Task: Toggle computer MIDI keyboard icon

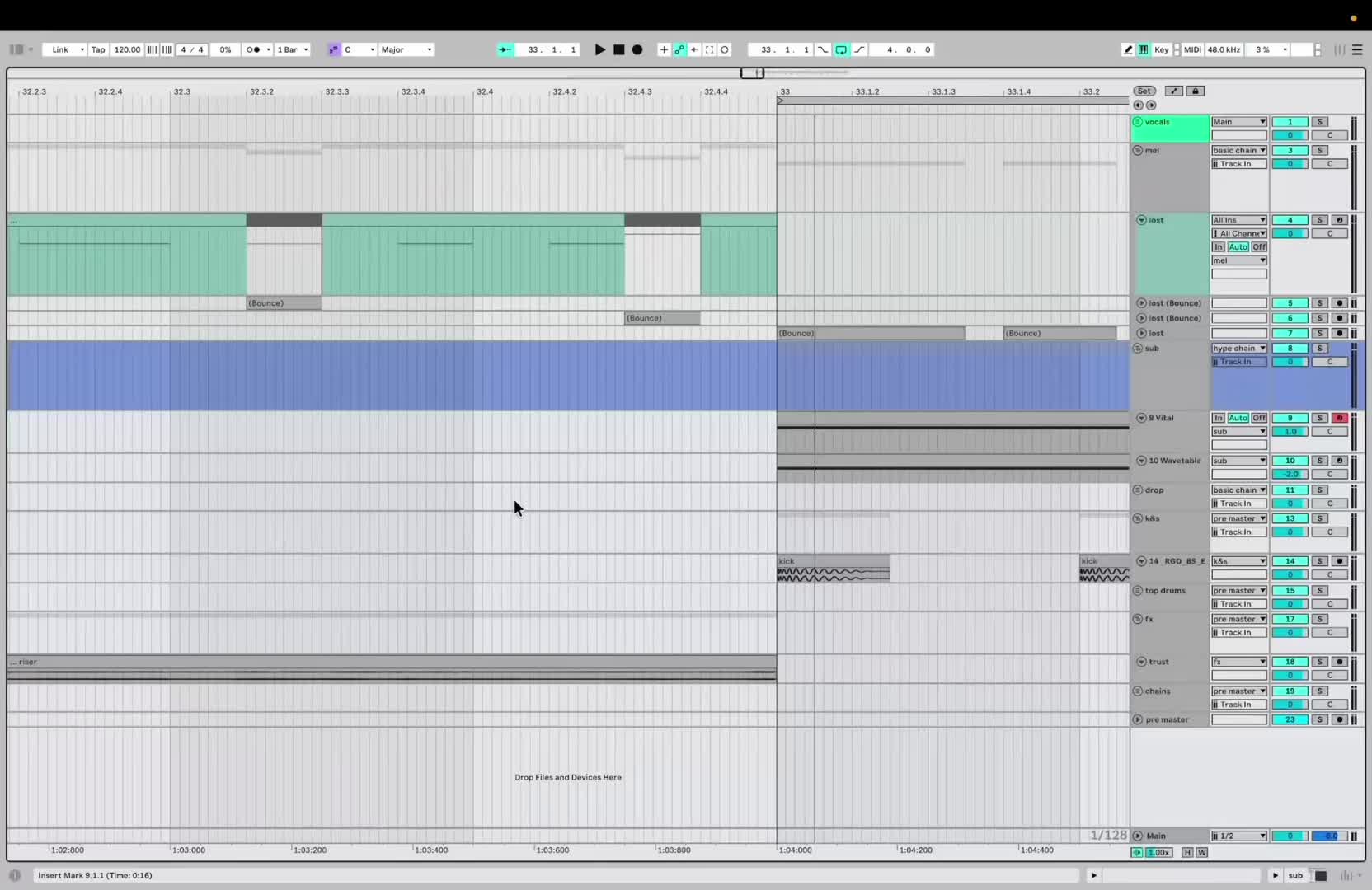Action: [1144, 49]
